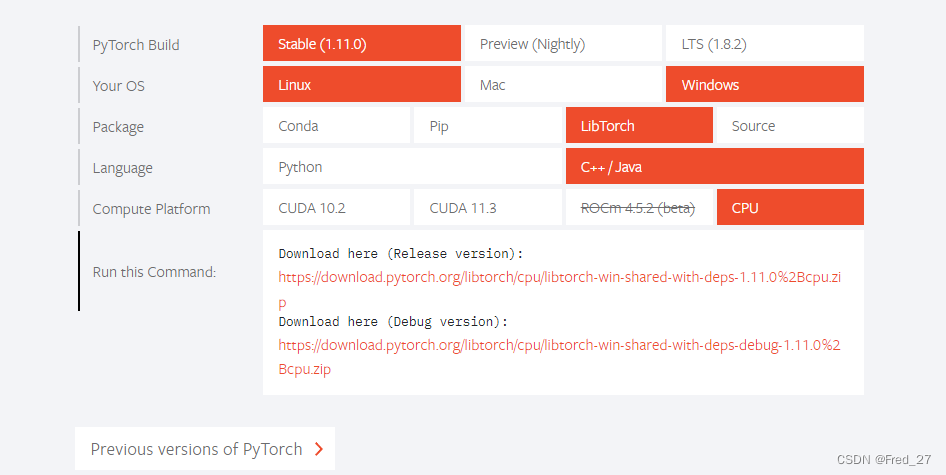Click the PyTorch Build row label

[x=136, y=45]
